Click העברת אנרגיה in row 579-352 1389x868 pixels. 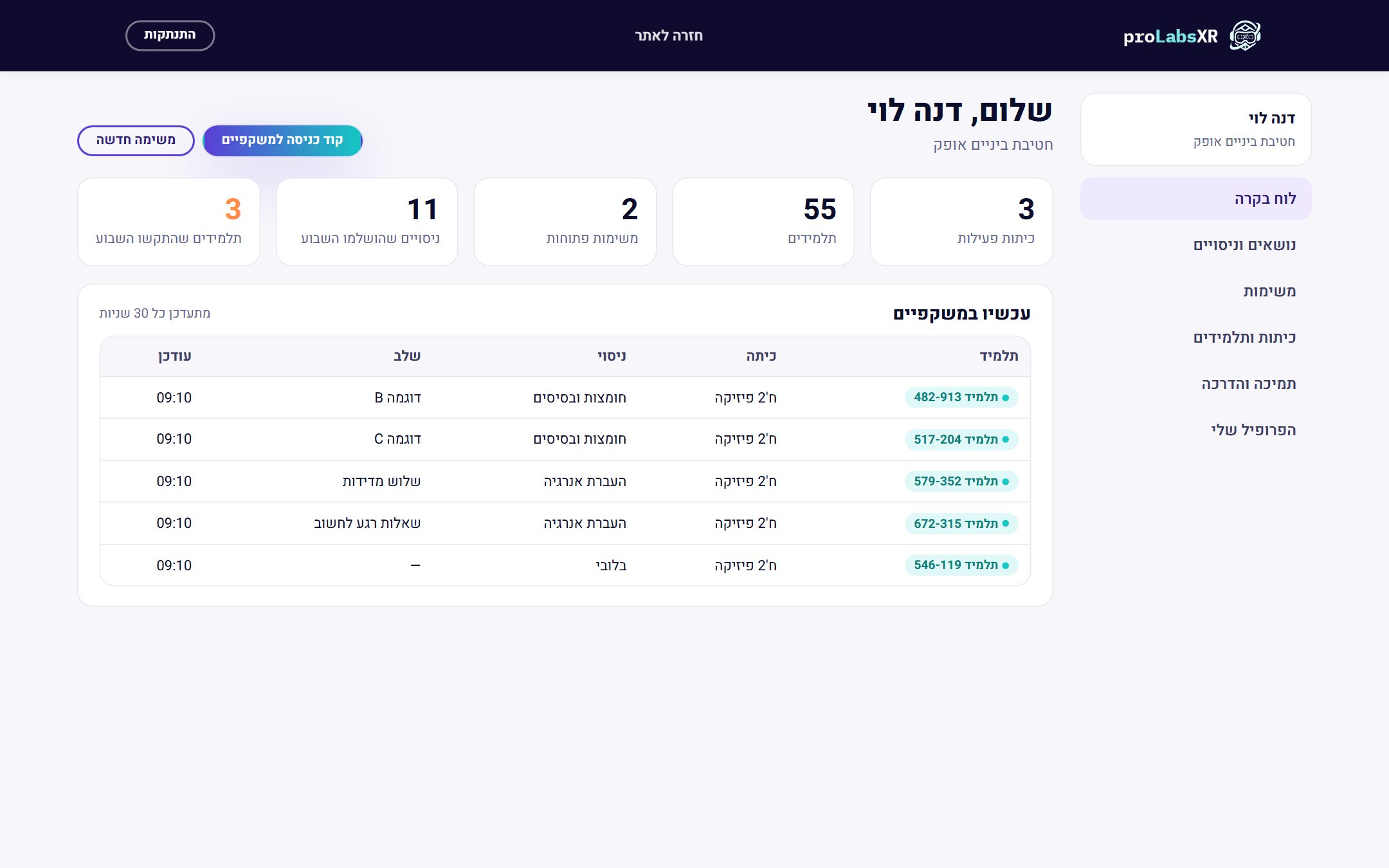[x=585, y=482]
